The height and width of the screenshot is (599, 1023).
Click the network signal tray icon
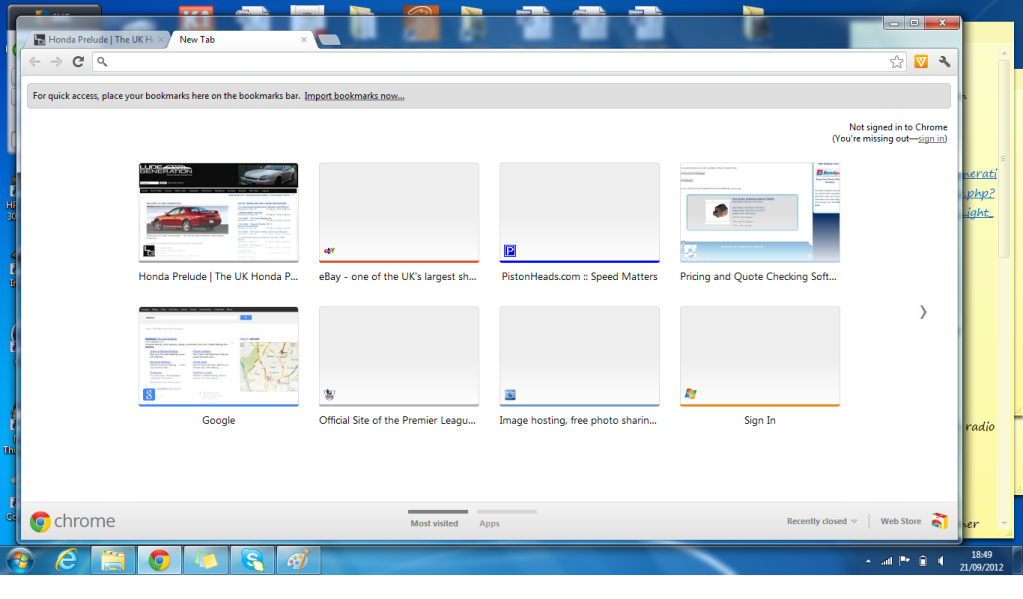(886, 561)
